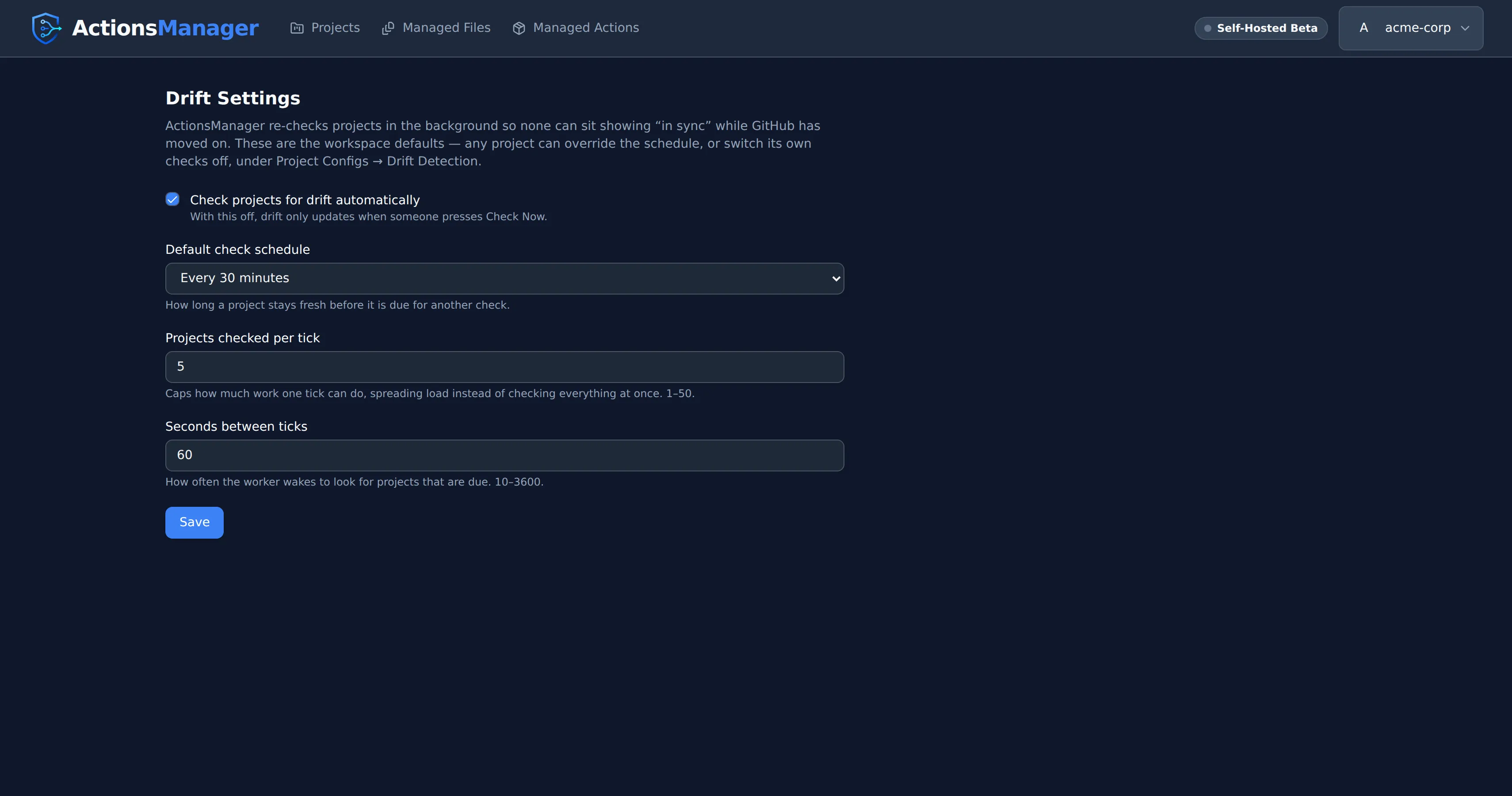Click the 'Default check schedule' label

(238, 249)
